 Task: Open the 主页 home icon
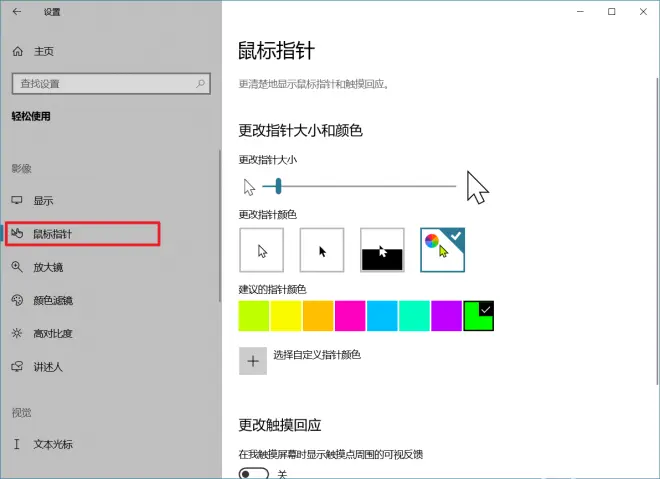point(18,51)
